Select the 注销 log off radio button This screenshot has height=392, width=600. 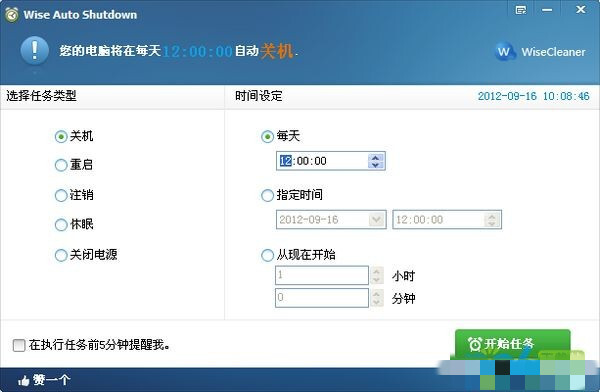pos(61,195)
